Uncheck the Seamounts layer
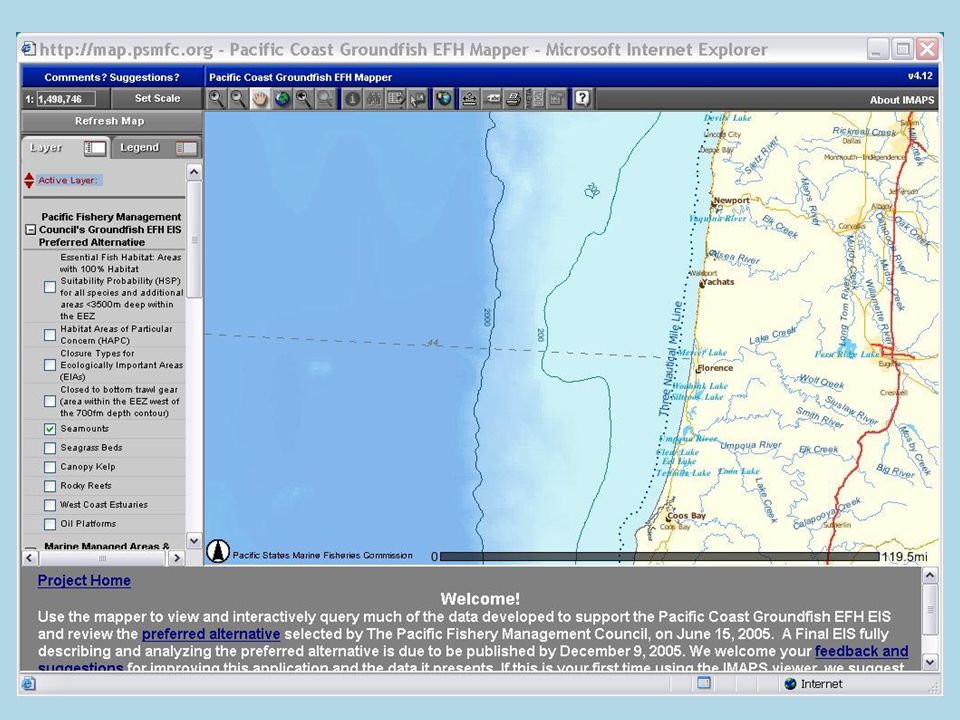Screen dimensions: 960x720 (50, 429)
